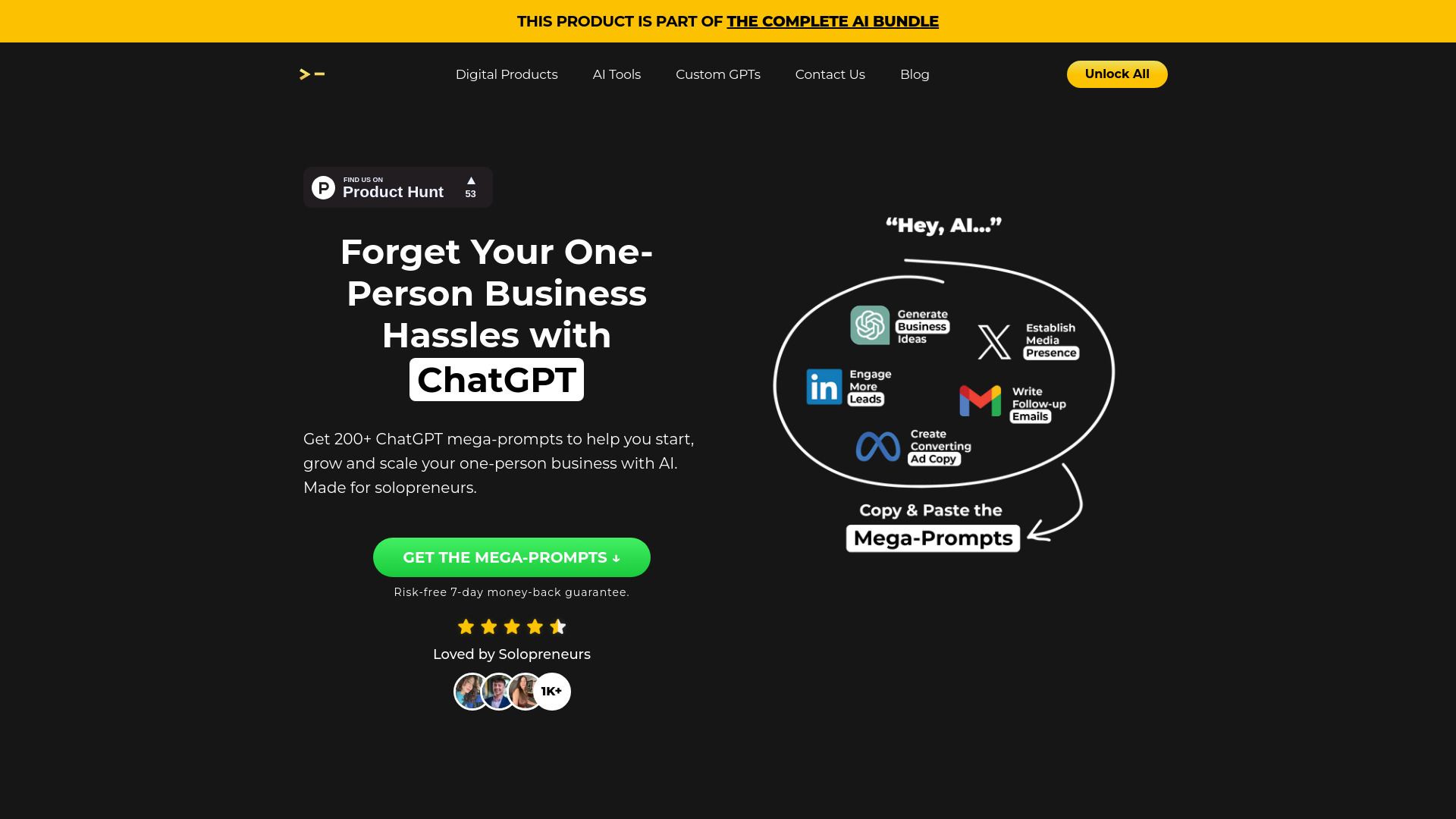The width and height of the screenshot is (1456, 819).
Task: Click the ChatGPT icon in hero diagram
Action: [868, 324]
